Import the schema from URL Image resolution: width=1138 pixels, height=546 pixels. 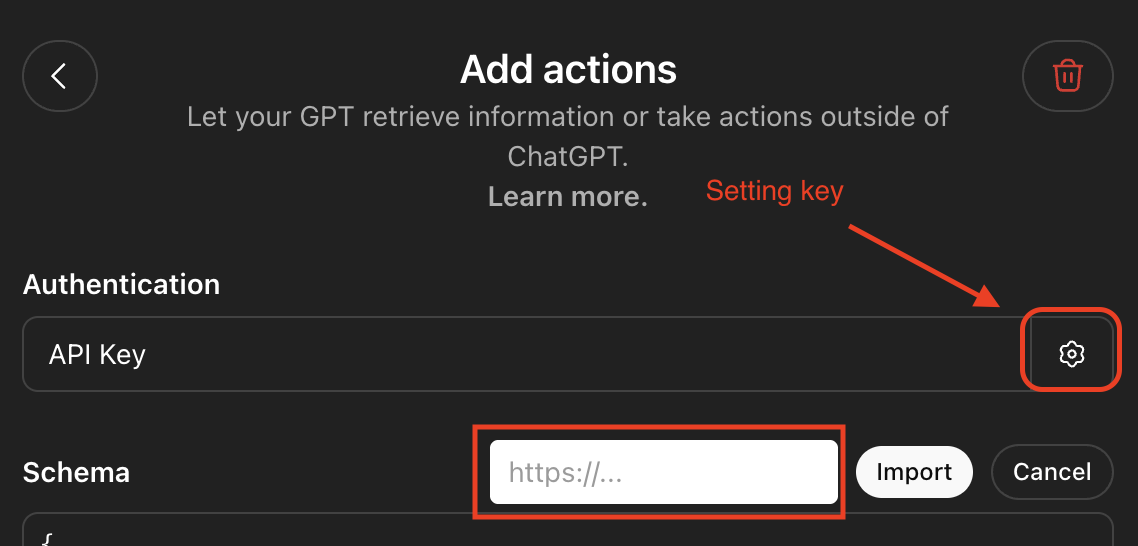coord(914,472)
